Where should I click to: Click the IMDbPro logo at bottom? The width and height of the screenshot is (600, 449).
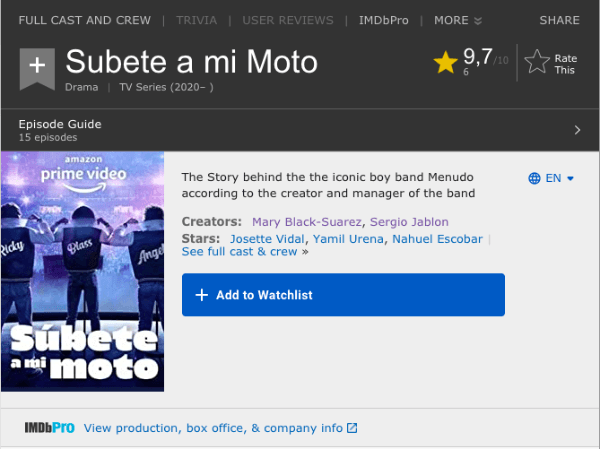pos(50,428)
